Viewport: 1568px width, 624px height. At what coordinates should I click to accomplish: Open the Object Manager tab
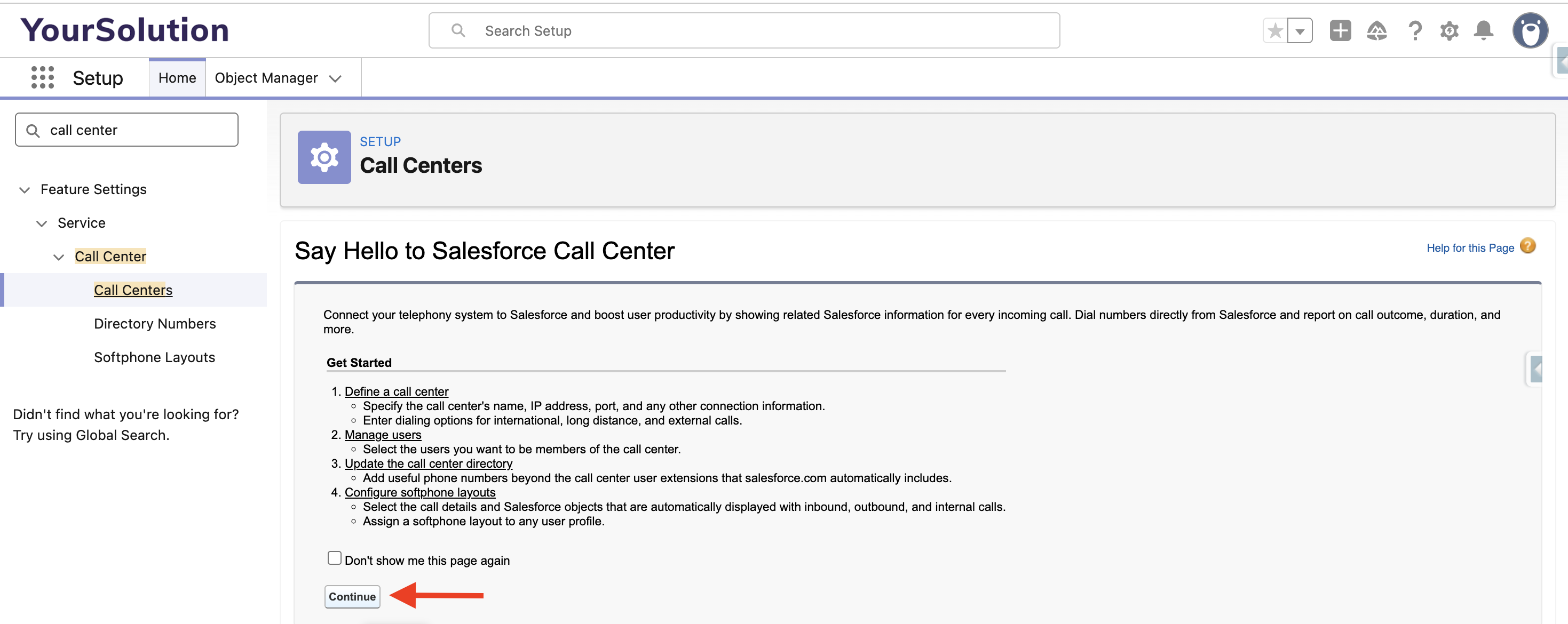[266, 78]
